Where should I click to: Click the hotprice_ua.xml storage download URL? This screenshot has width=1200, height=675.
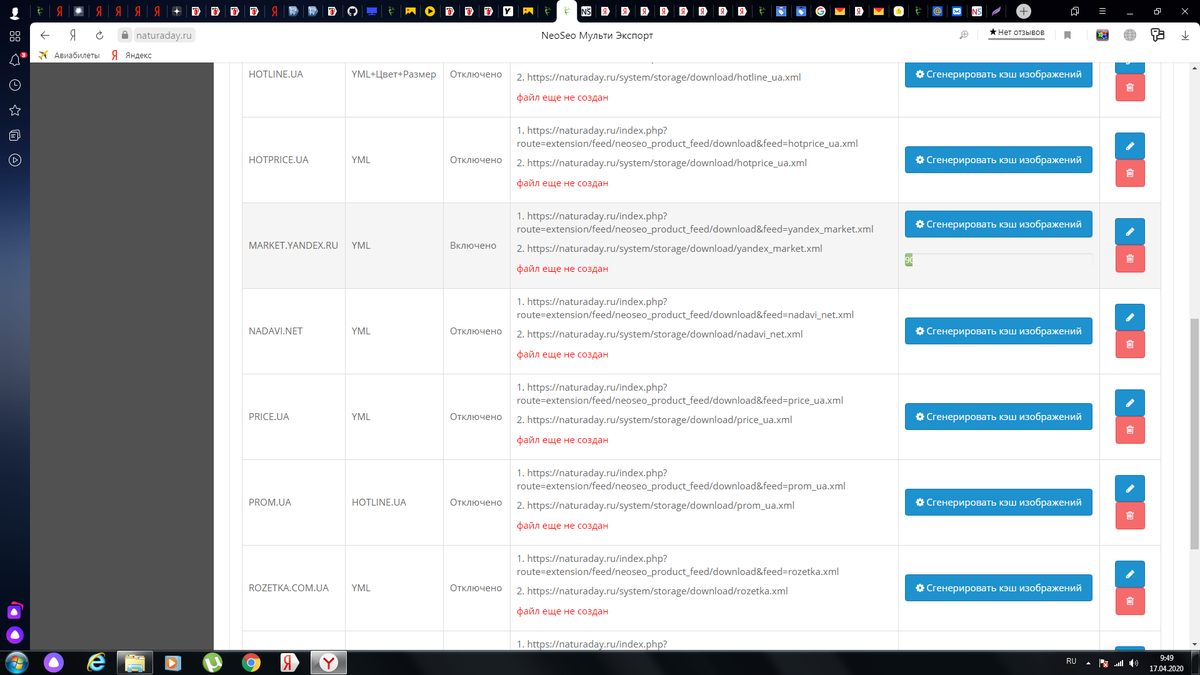pyautogui.click(x=667, y=163)
